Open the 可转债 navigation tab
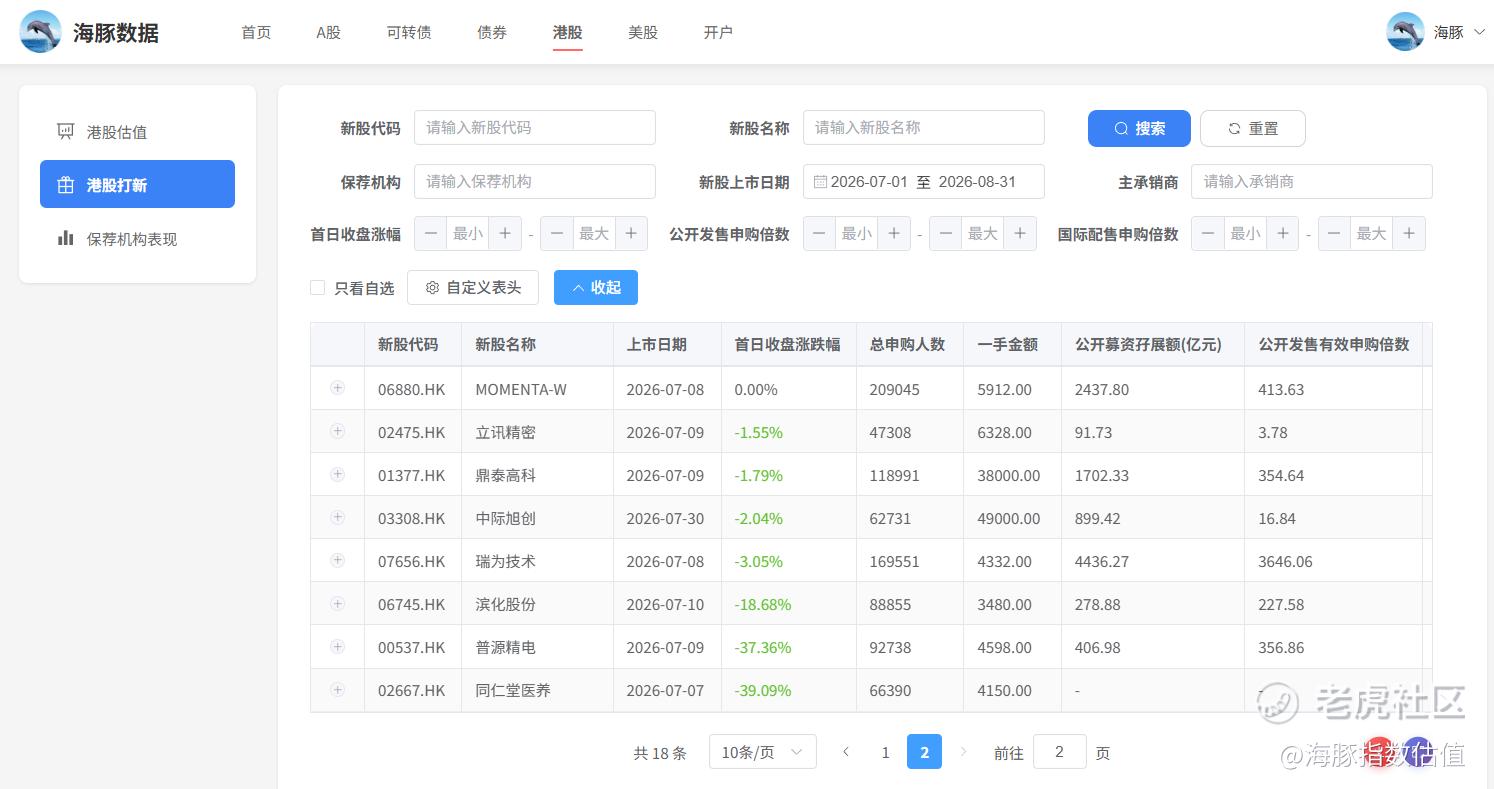 pyautogui.click(x=409, y=32)
